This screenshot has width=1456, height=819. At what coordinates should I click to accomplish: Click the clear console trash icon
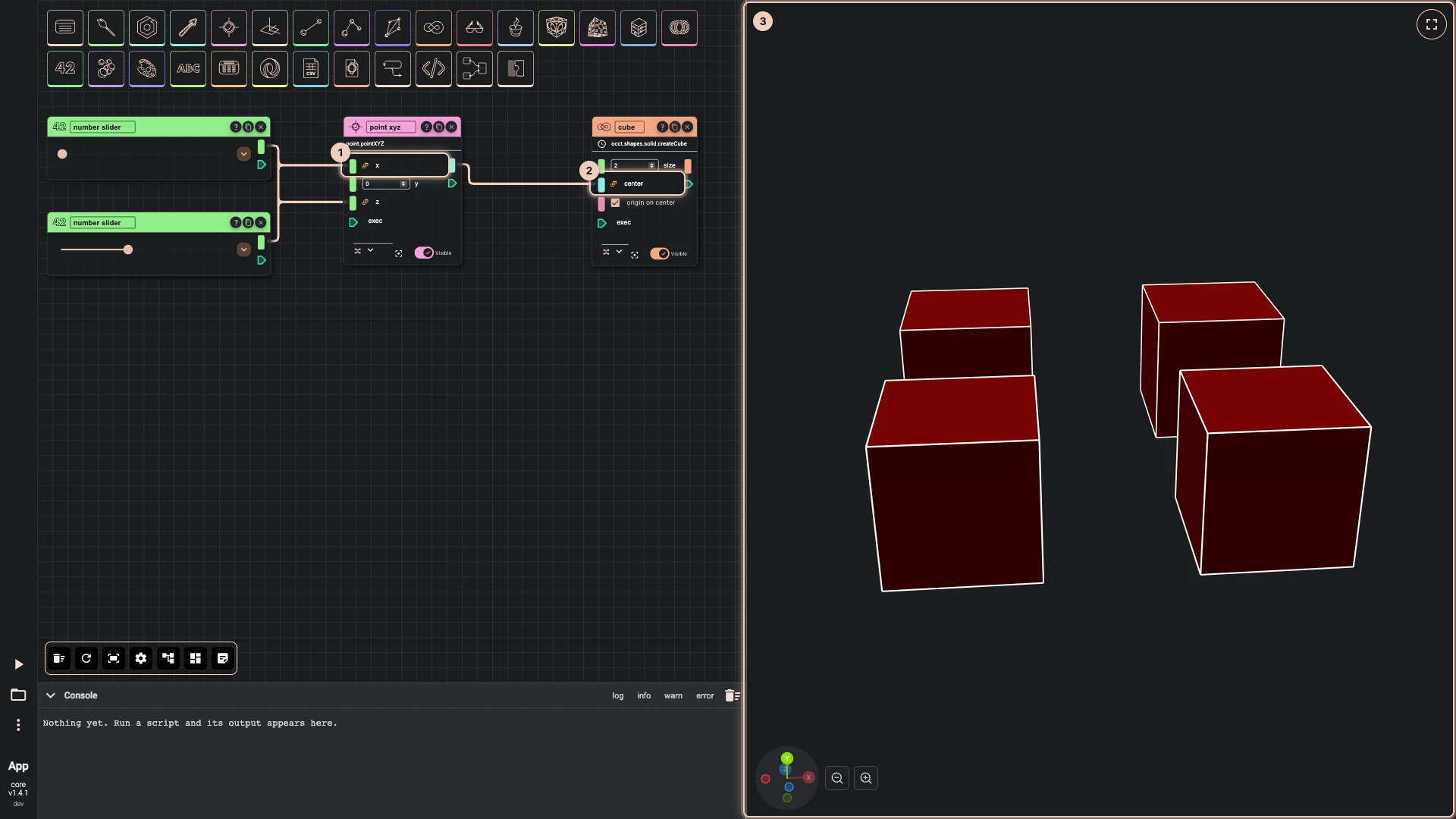[x=732, y=695]
